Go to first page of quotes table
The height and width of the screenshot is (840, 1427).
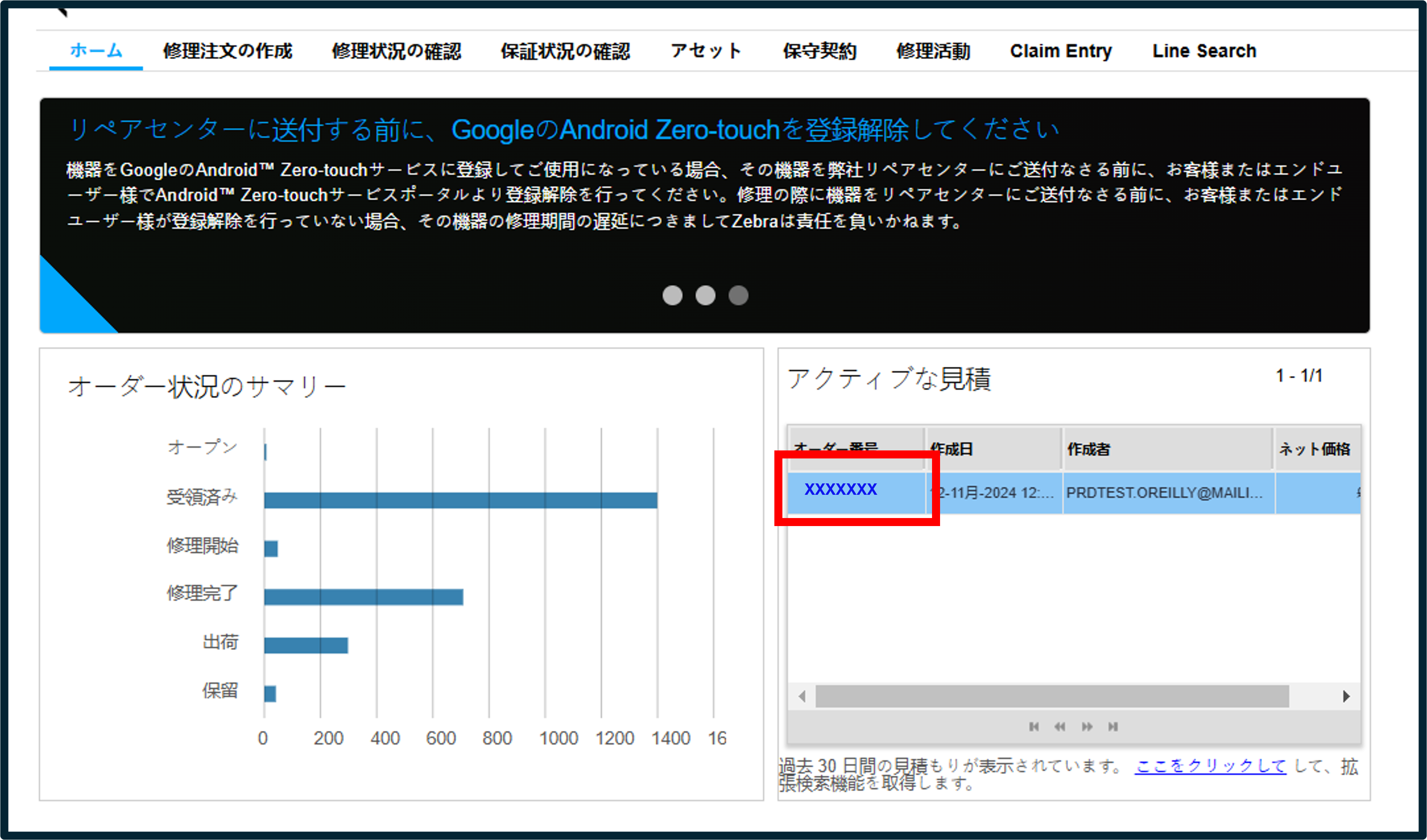coord(1034,726)
